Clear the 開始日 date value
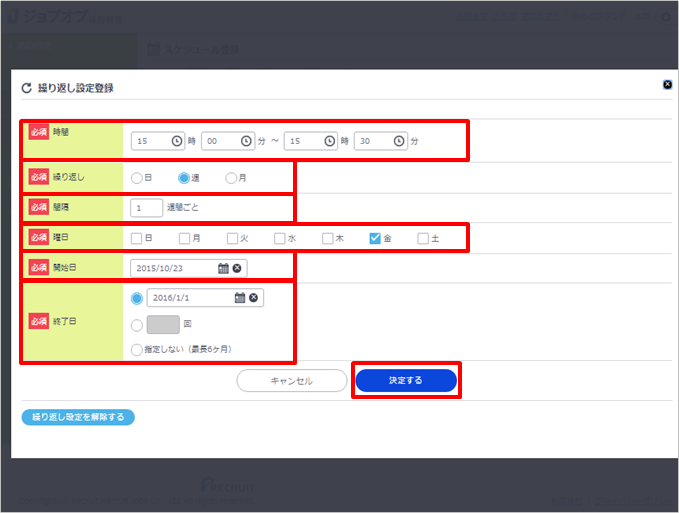This screenshot has width=679, height=513. click(237, 268)
